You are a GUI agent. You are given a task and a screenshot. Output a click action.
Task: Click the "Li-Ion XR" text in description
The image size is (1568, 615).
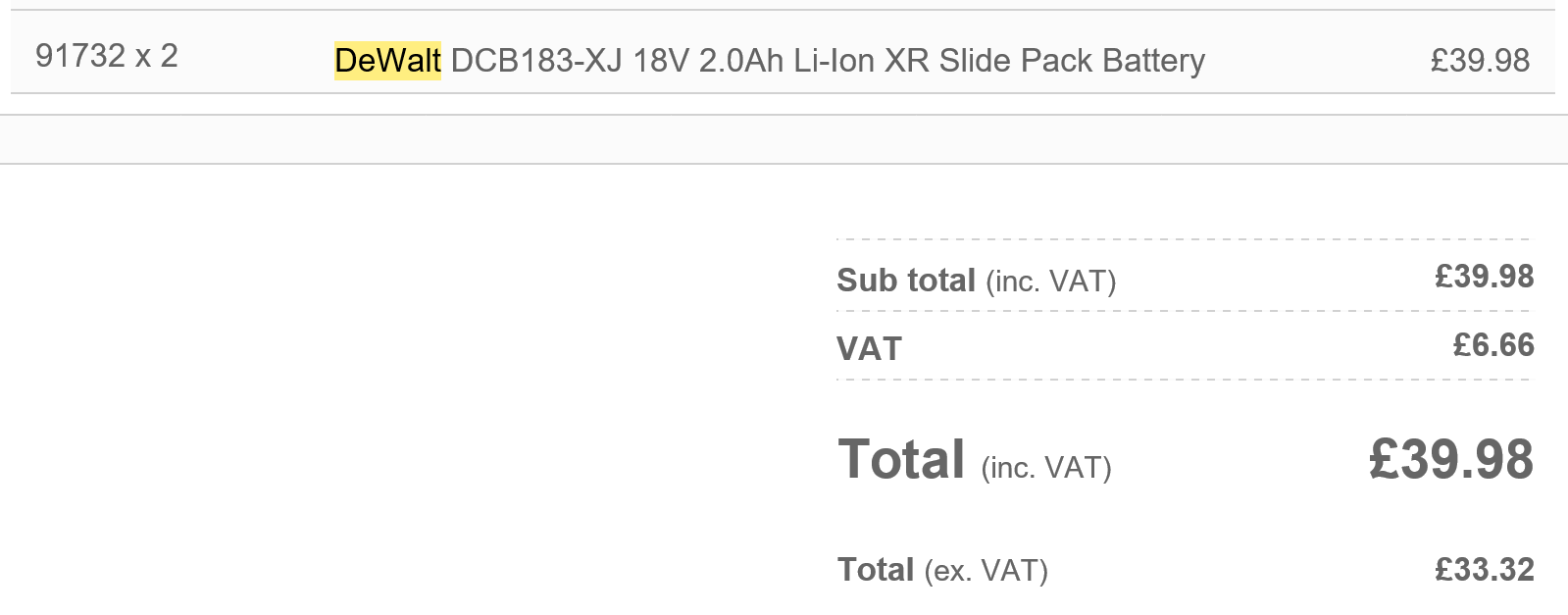click(x=861, y=61)
